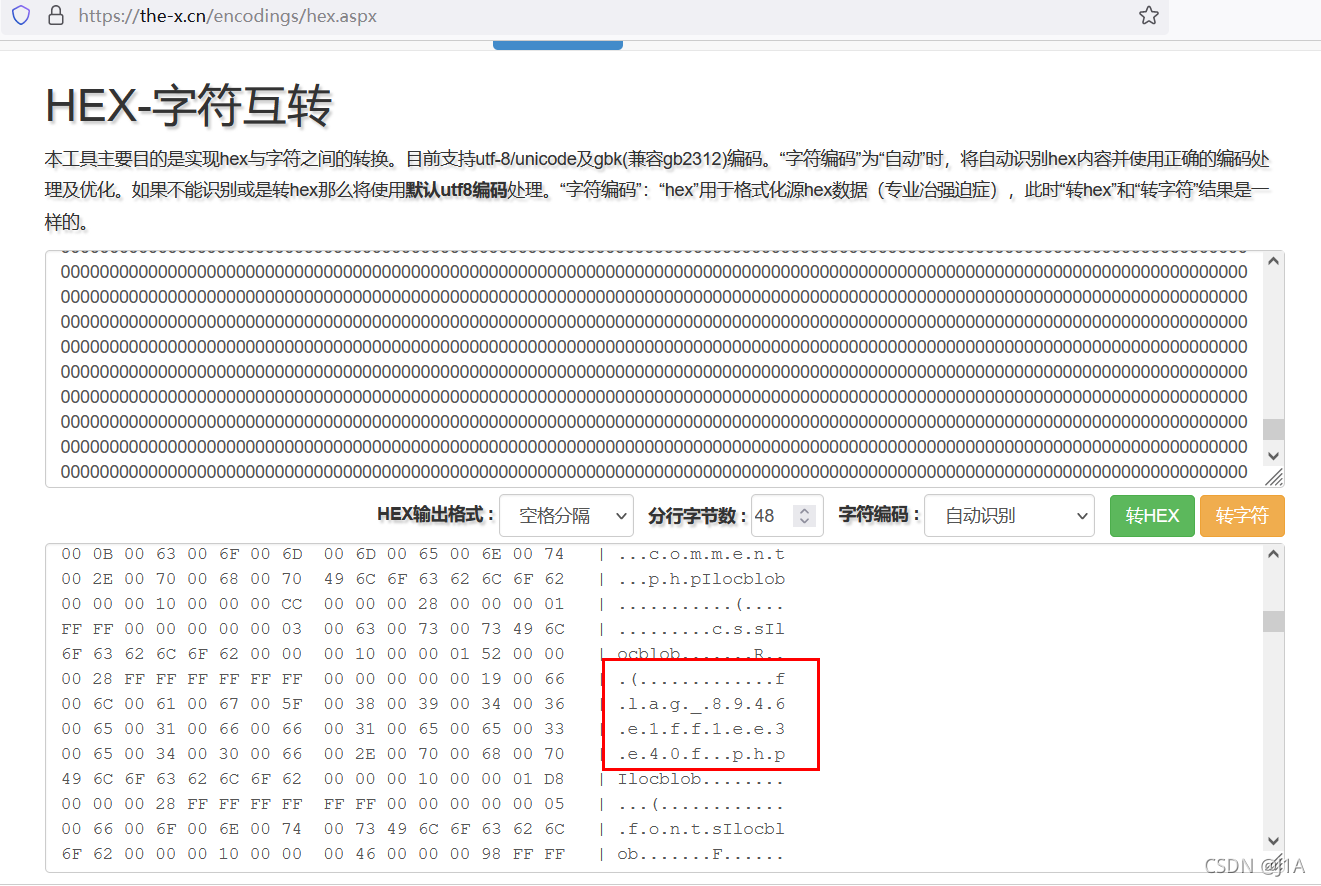Click hex row beginning 'FF FF 00 00'

pos(313,629)
